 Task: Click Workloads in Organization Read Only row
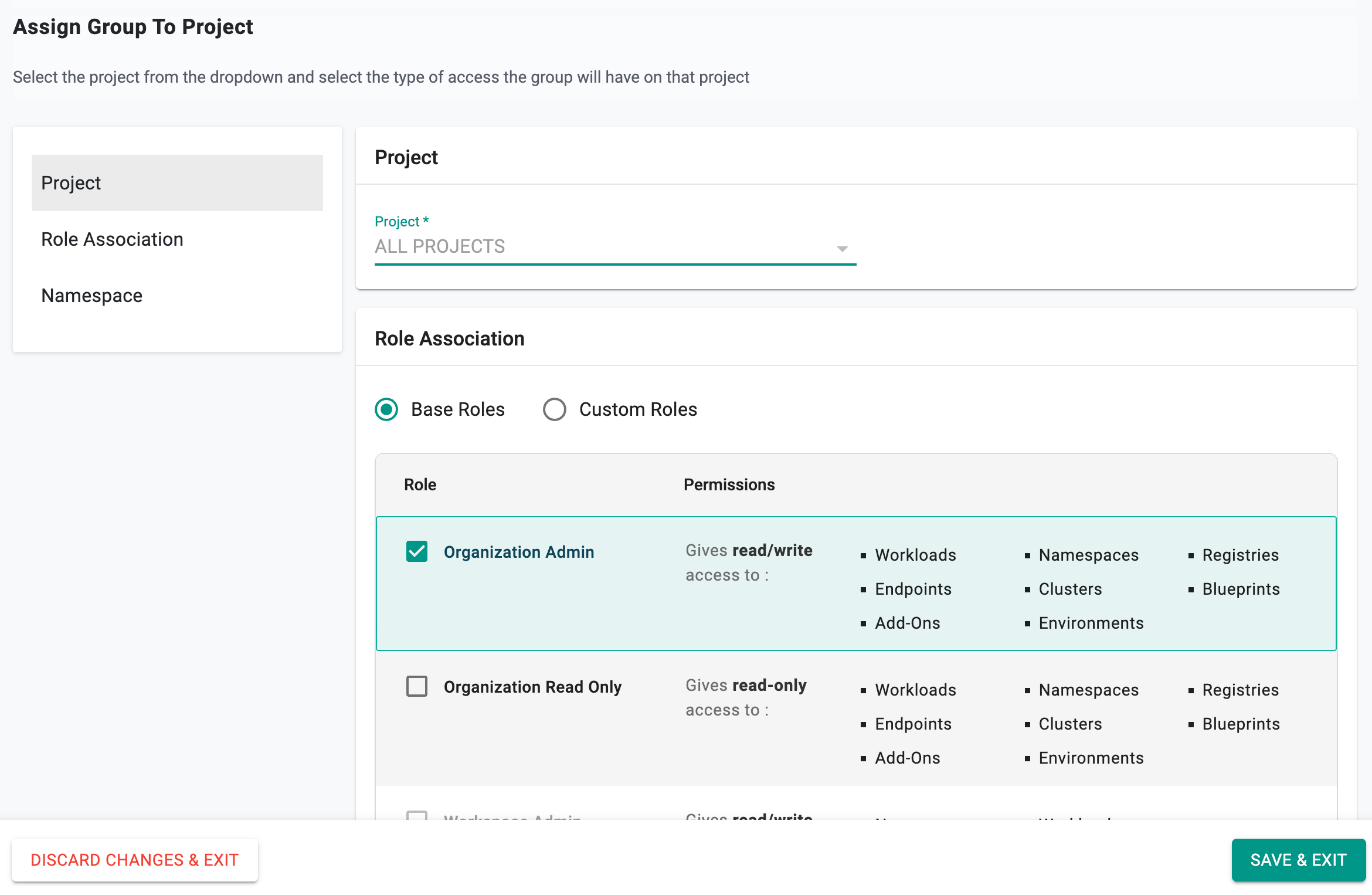pos(915,690)
